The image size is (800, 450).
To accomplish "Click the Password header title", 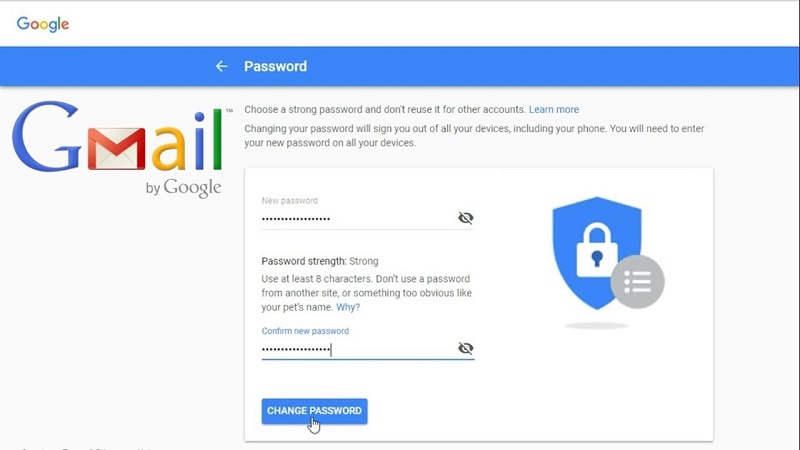I will 276,66.
